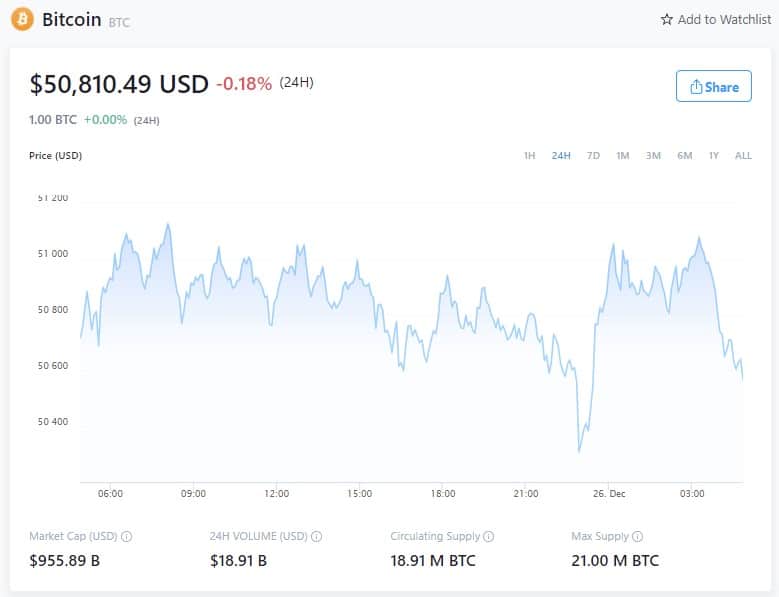
Task: Click the 06:00 time axis label
Action: click(110, 494)
